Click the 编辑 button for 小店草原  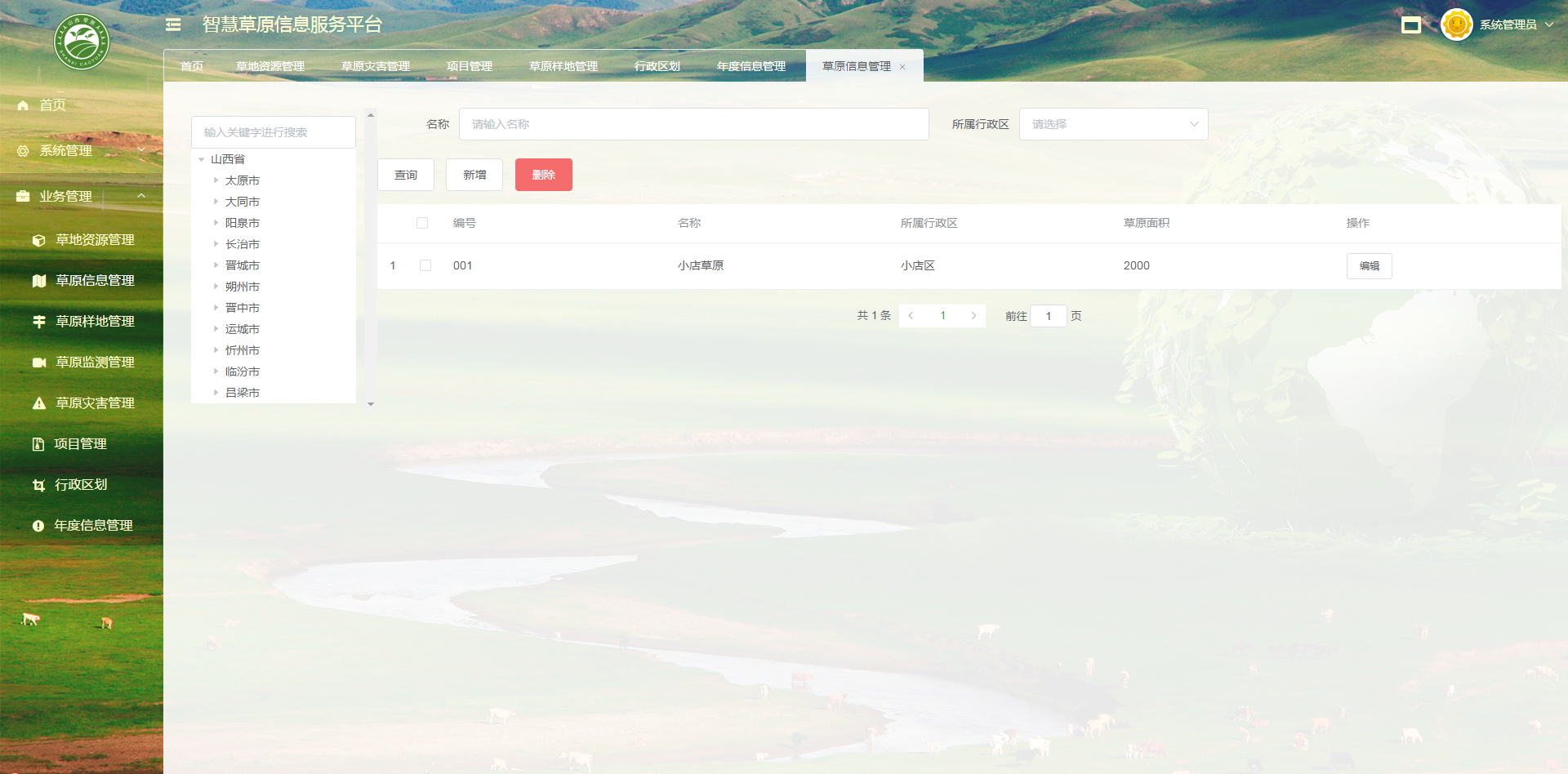1369,266
